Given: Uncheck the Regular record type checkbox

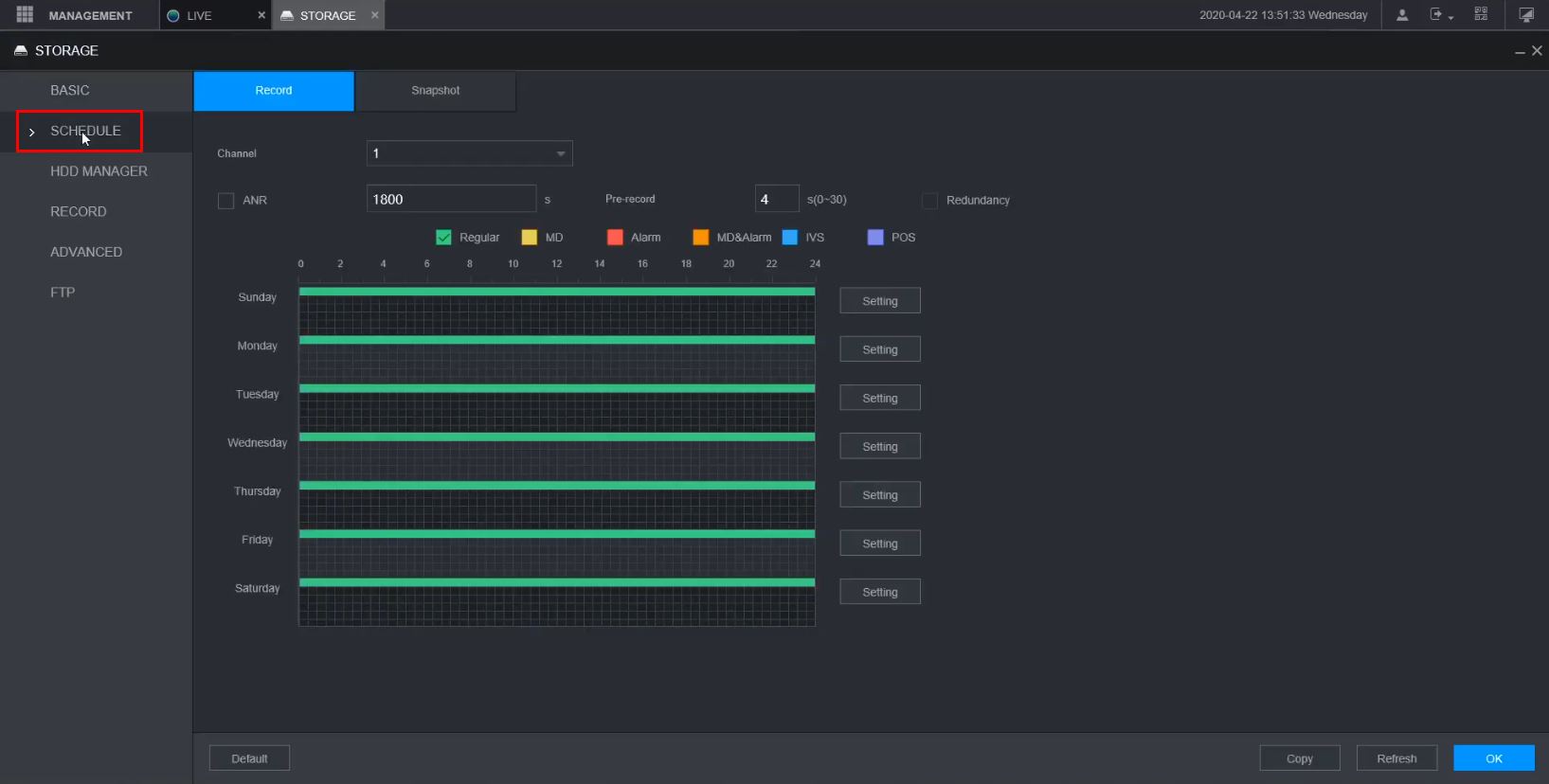Looking at the screenshot, I should click(x=443, y=238).
